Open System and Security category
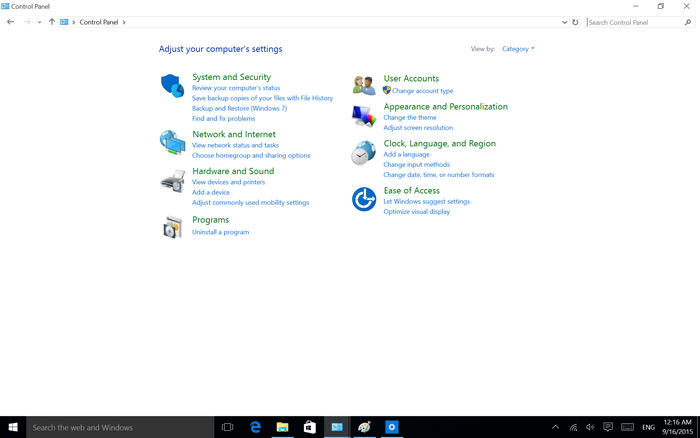Screen dimensions: 700x438 coord(231,77)
